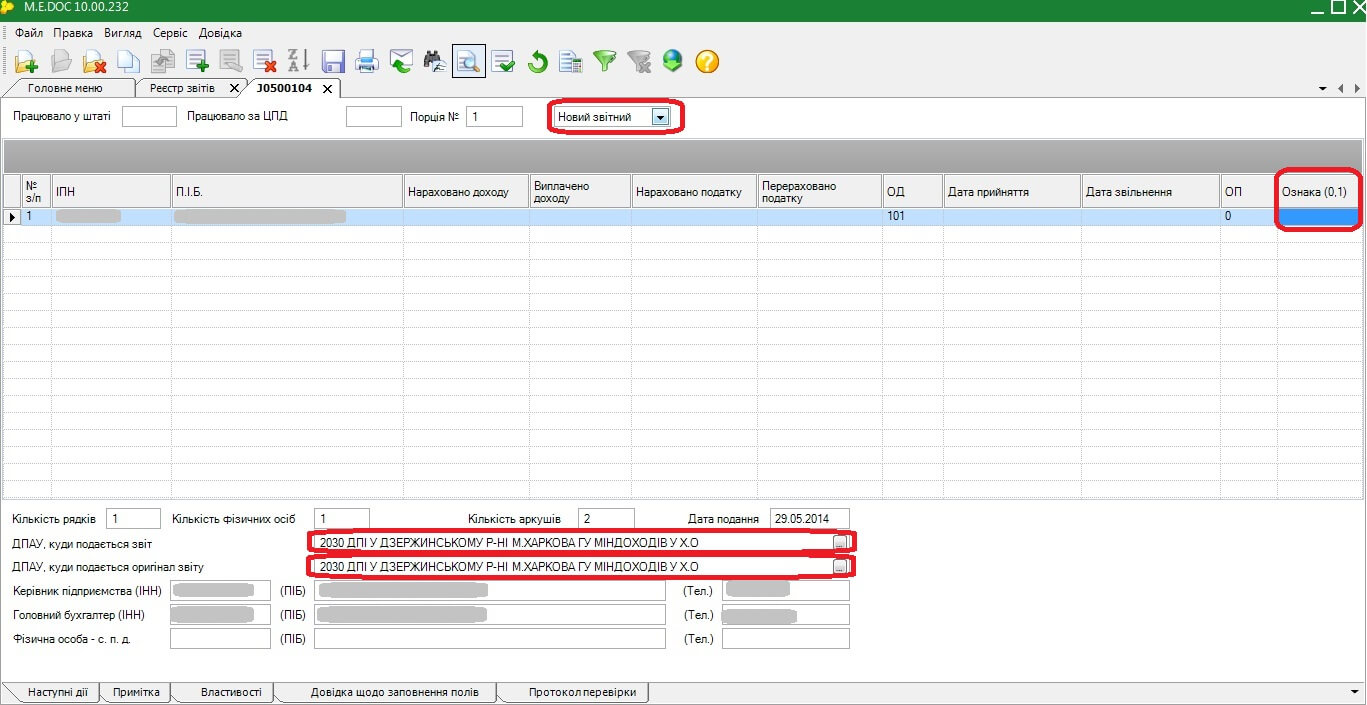This screenshot has height=705, width=1367.
Task: Click the Кількість аркушів field
Action: click(606, 519)
